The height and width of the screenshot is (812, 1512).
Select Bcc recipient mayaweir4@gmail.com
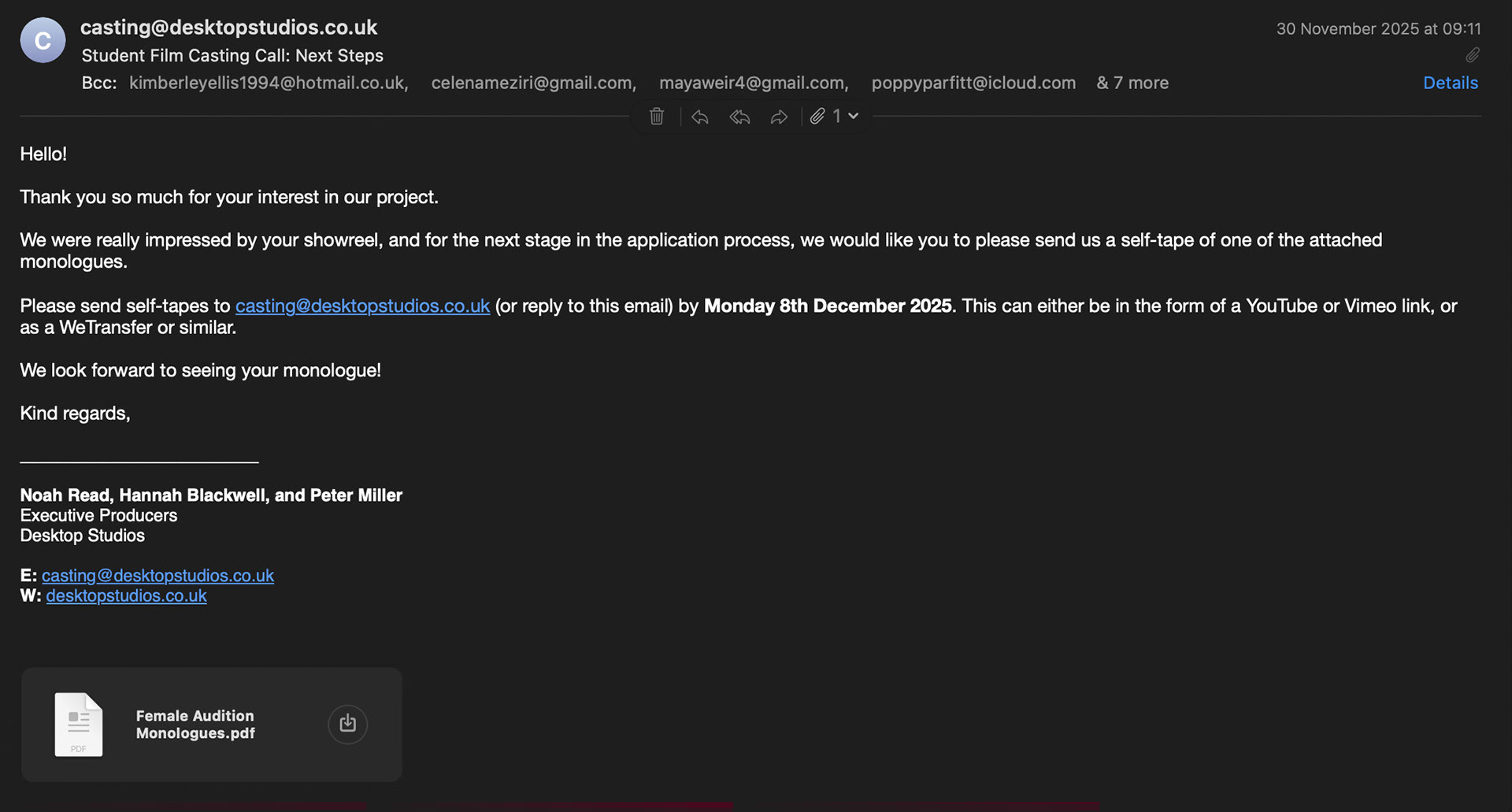(x=754, y=83)
